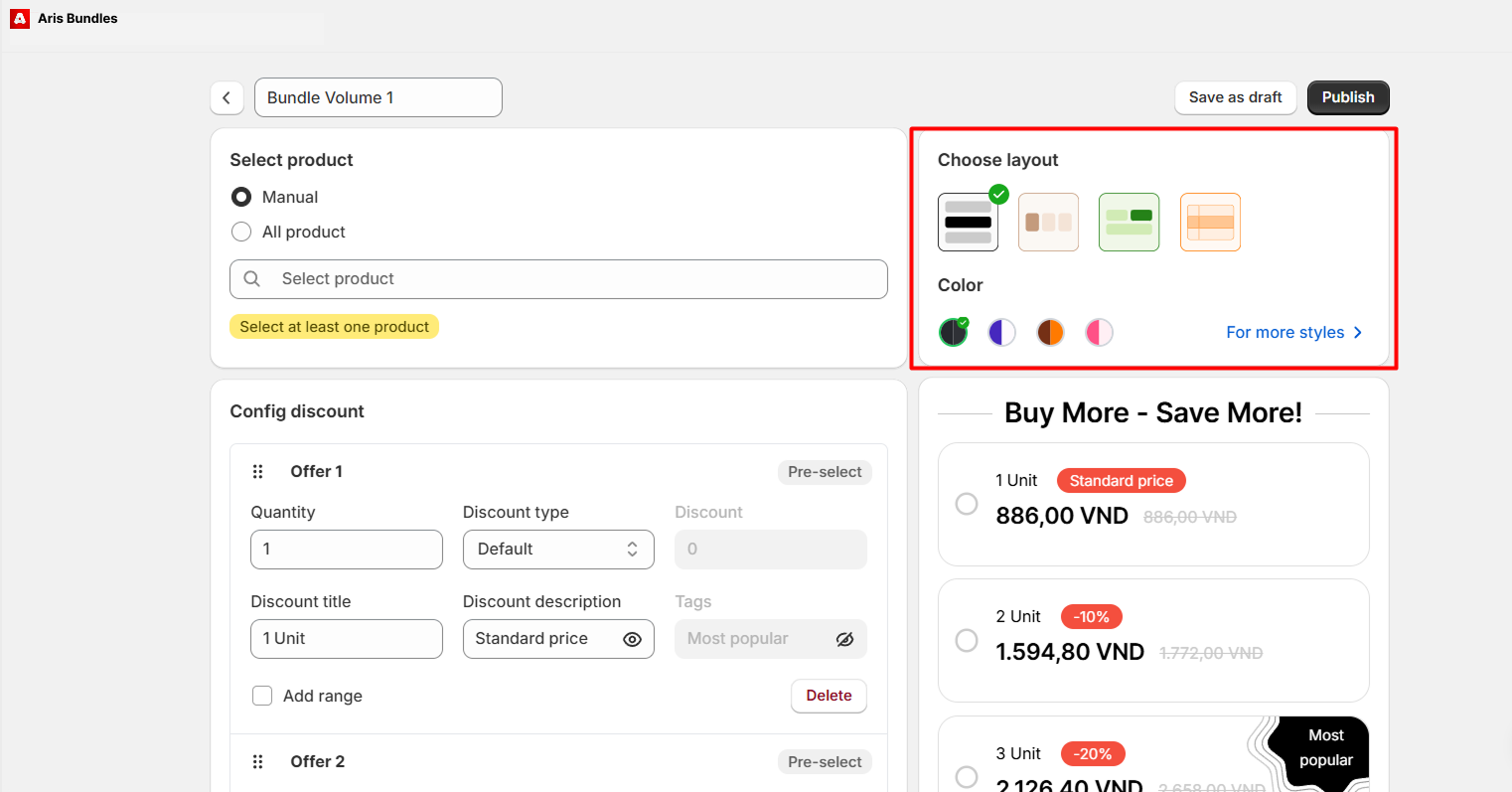Click the strikethrough '1.772,00 VND' price
1512x792 pixels.
[1211, 653]
